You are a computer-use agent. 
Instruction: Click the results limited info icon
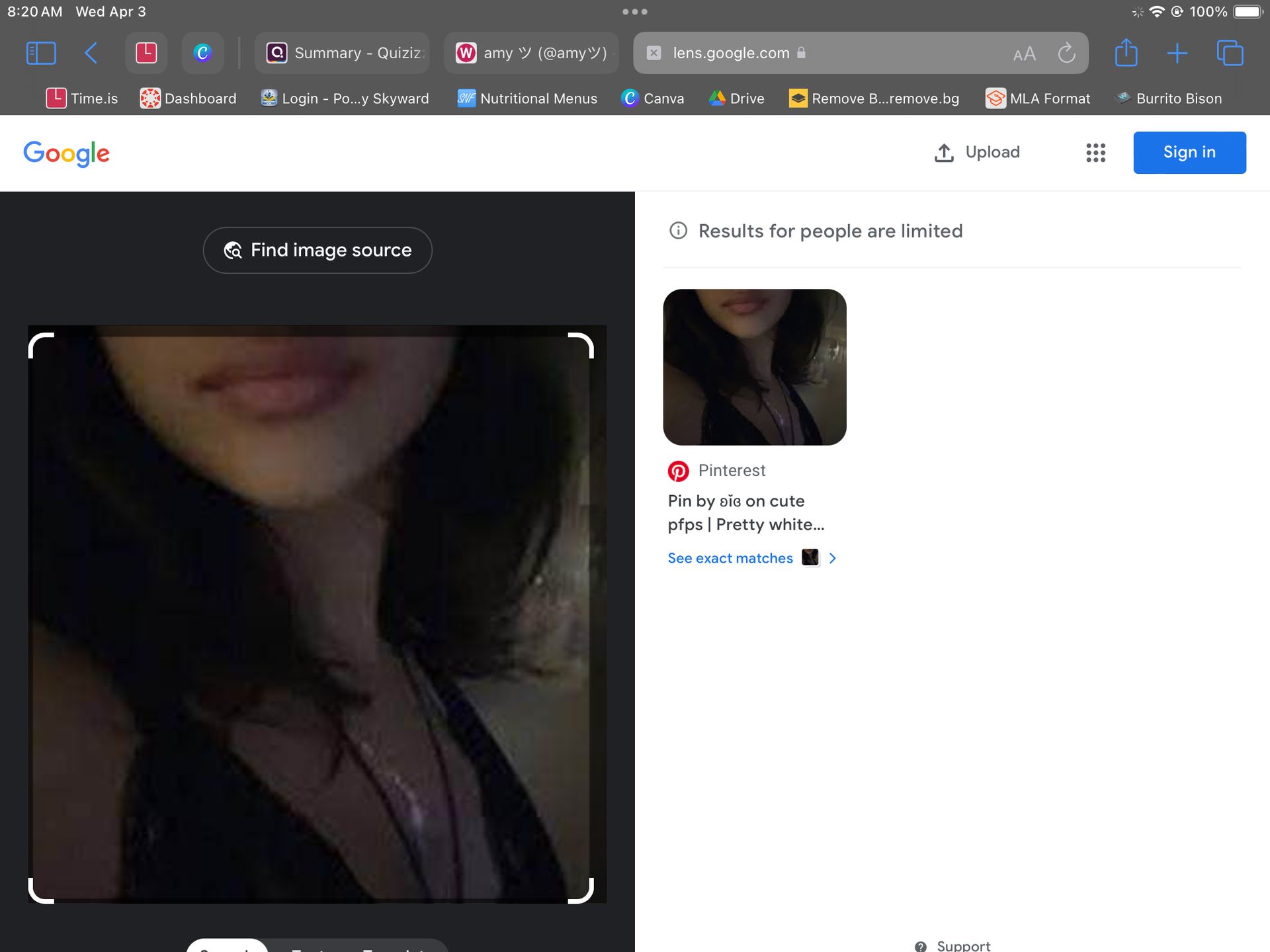[678, 231]
